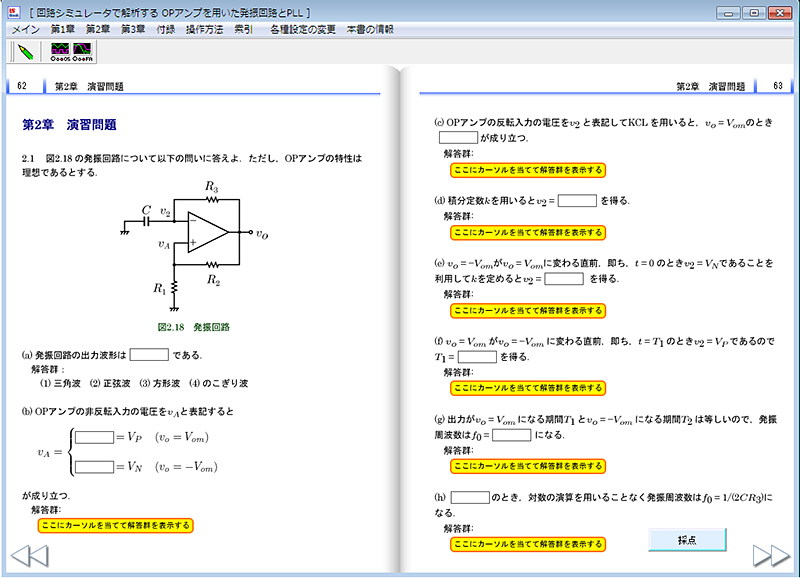Screen dimensions: 800x578
Task: Click answer choice (2) 正弦波
Action: point(110,383)
